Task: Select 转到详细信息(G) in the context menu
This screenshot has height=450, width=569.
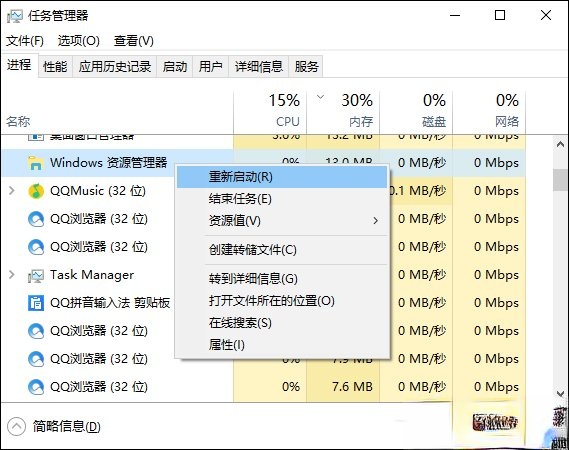Action: tap(282, 279)
